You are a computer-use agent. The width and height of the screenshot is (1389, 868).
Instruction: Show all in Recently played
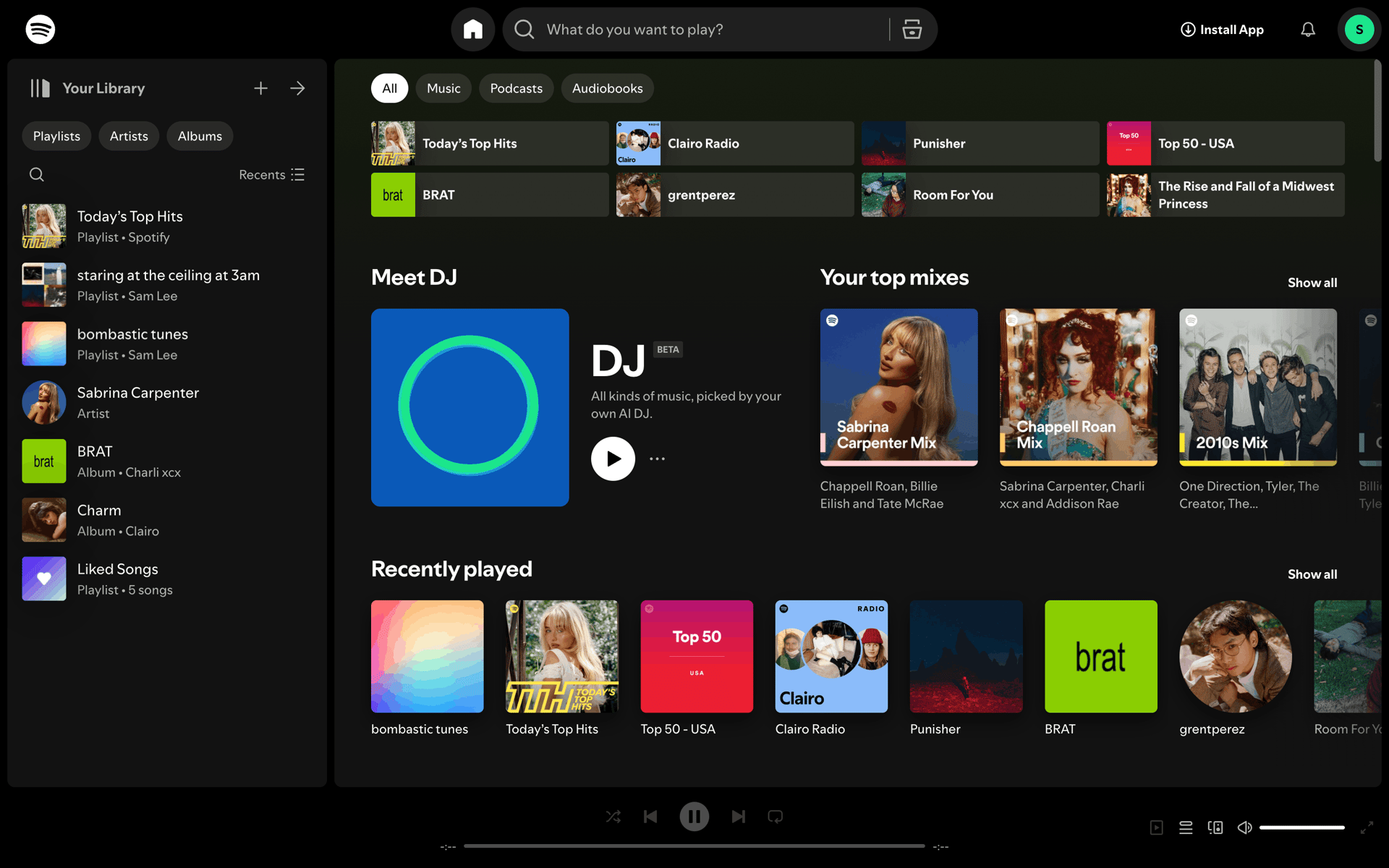[x=1312, y=574]
